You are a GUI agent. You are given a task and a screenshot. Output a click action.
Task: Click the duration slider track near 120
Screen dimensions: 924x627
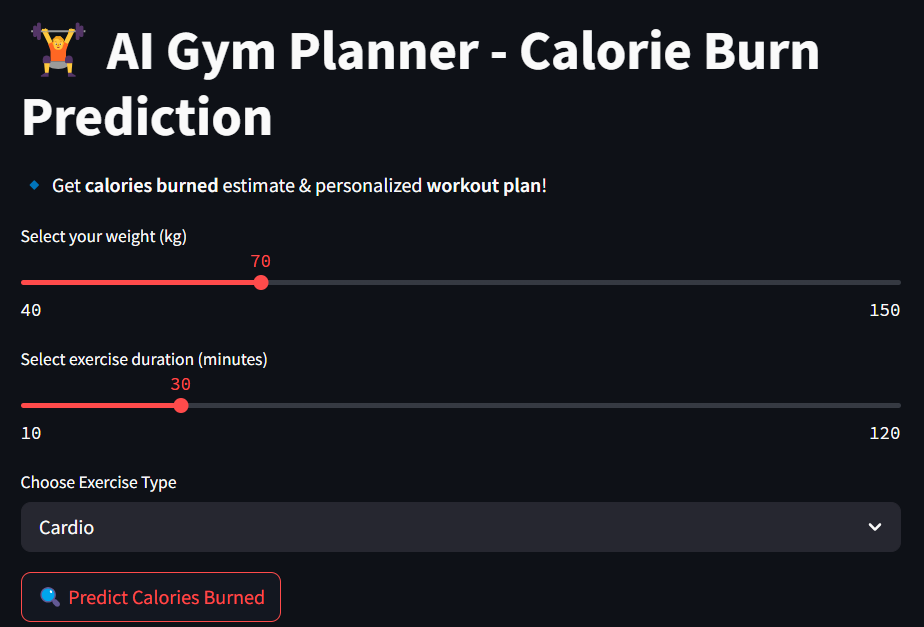pyautogui.click(x=884, y=405)
